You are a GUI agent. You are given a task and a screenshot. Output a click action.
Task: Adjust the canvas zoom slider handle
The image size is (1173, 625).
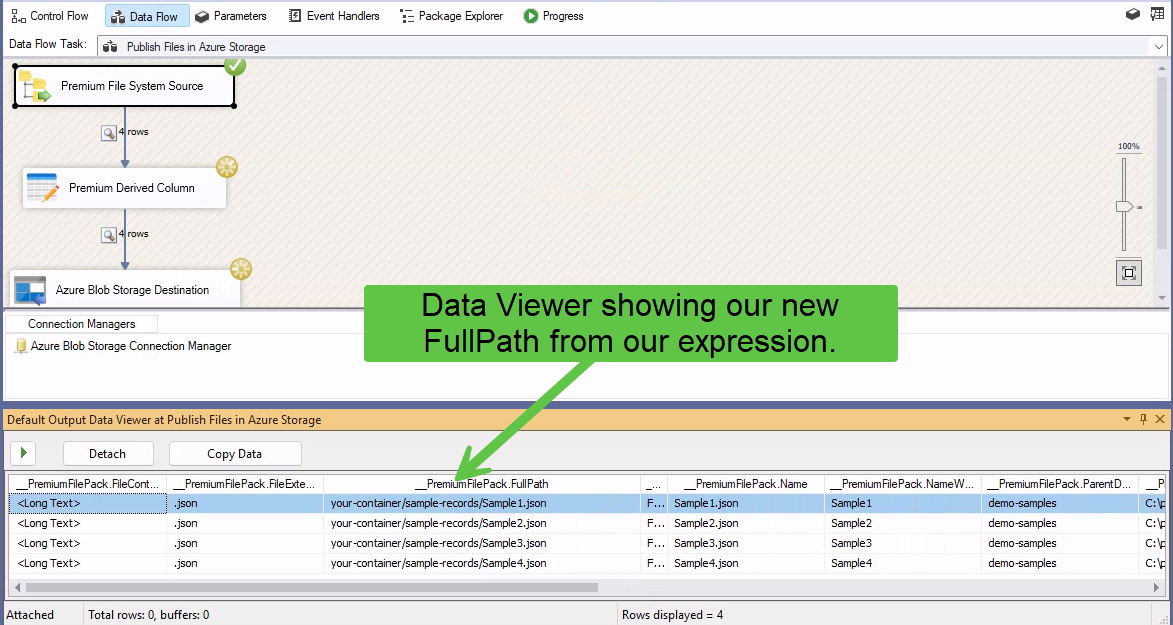[1124, 207]
